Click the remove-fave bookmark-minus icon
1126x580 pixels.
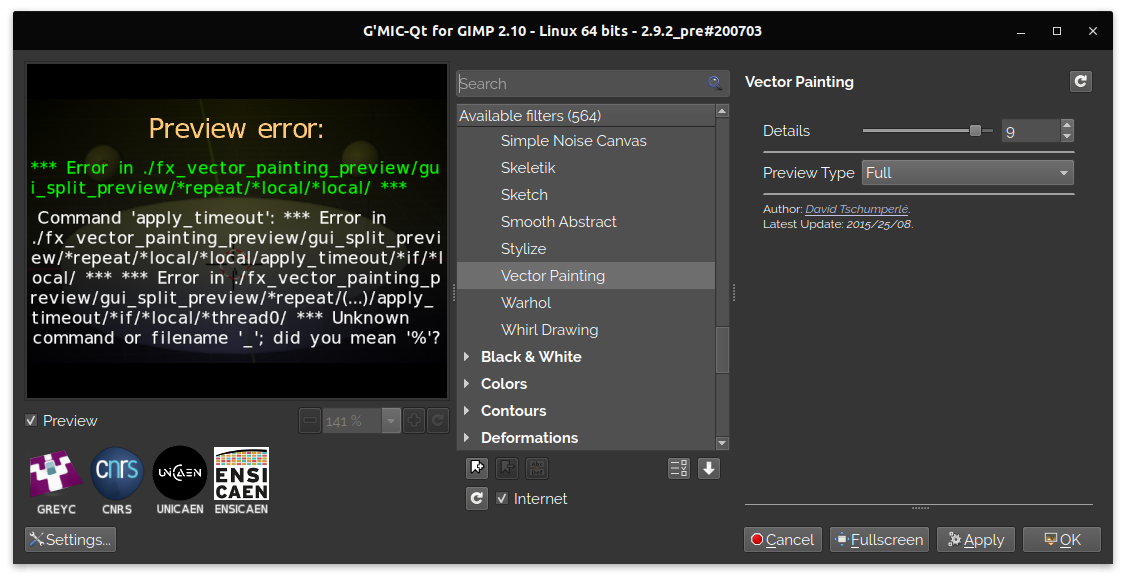tap(507, 469)
